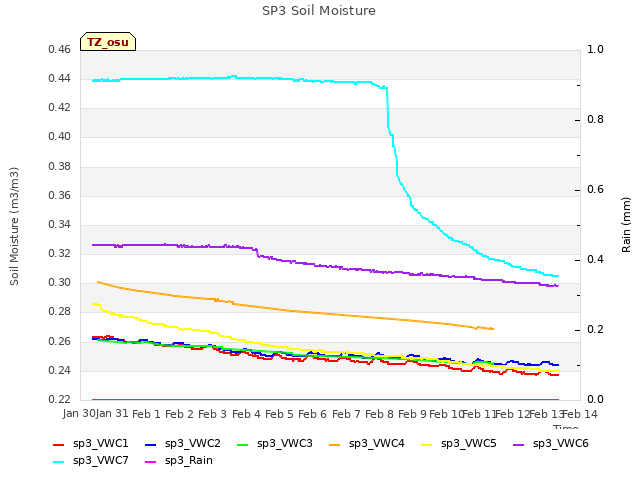Image resolution: width=640 pixels, height=480 pixels.
Task: Click the 1.0 right axis value
Action: click(x=595, y=50)
